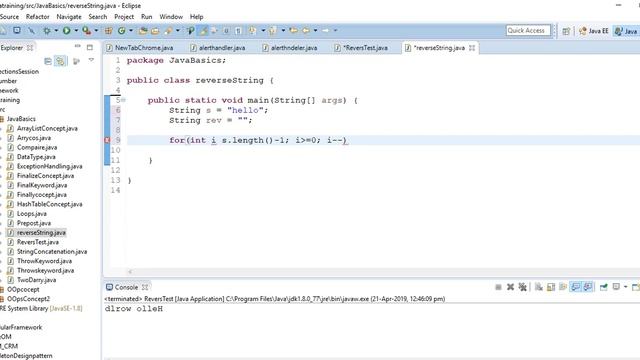Image resolution: width=640 pixels, height=360 pixels.
Task: Open ArrayListConcept.java in Package Explorer
Action: (47, 128)
